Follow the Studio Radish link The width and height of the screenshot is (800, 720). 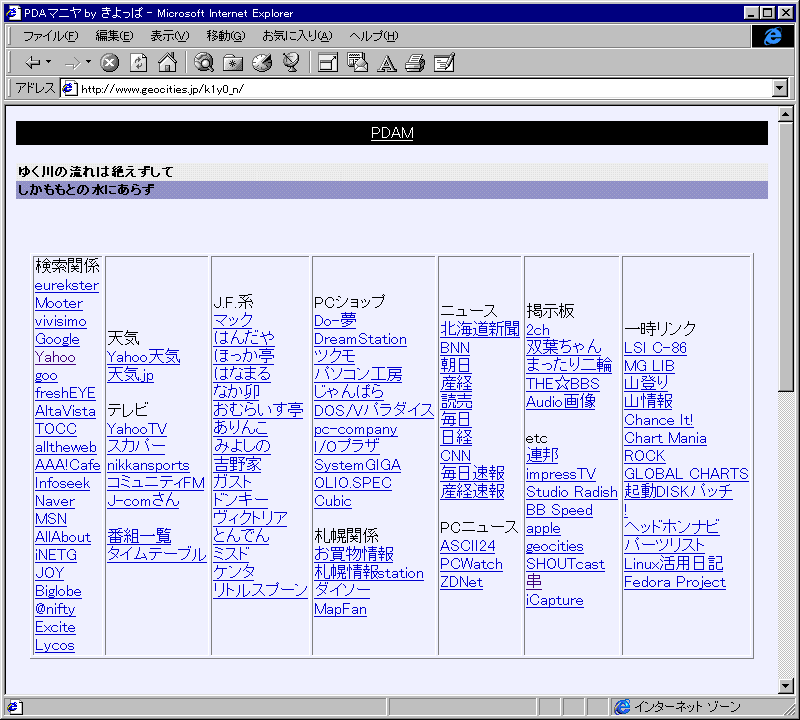click(571, 492)
